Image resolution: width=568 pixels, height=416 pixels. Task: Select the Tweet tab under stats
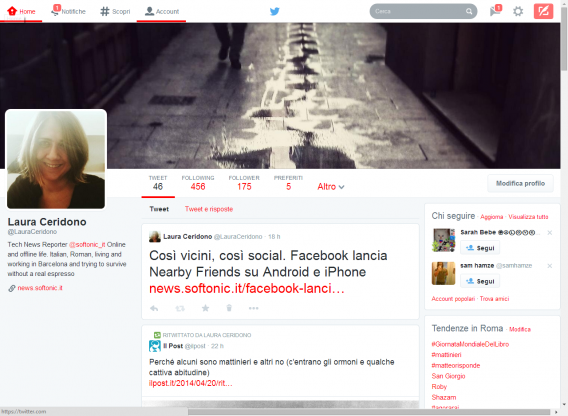pos(159,209)
